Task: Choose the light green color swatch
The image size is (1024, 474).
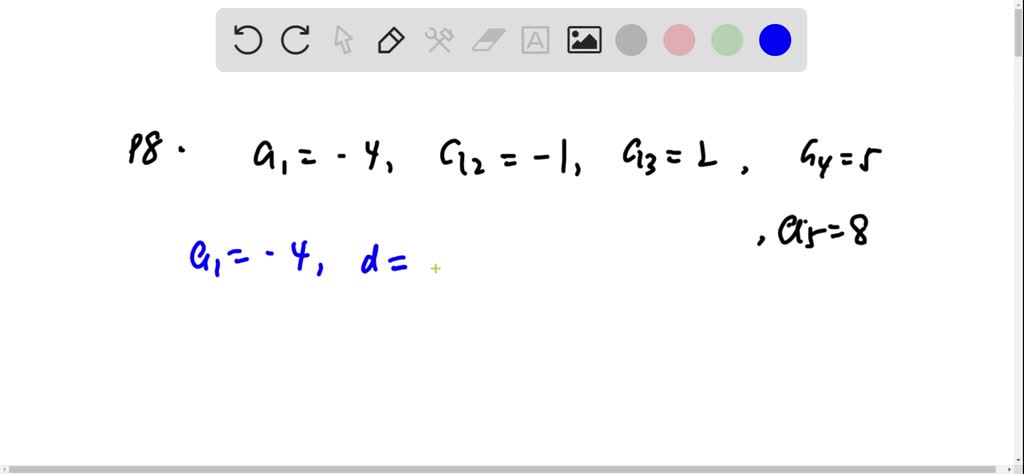Action: (727, 40)
